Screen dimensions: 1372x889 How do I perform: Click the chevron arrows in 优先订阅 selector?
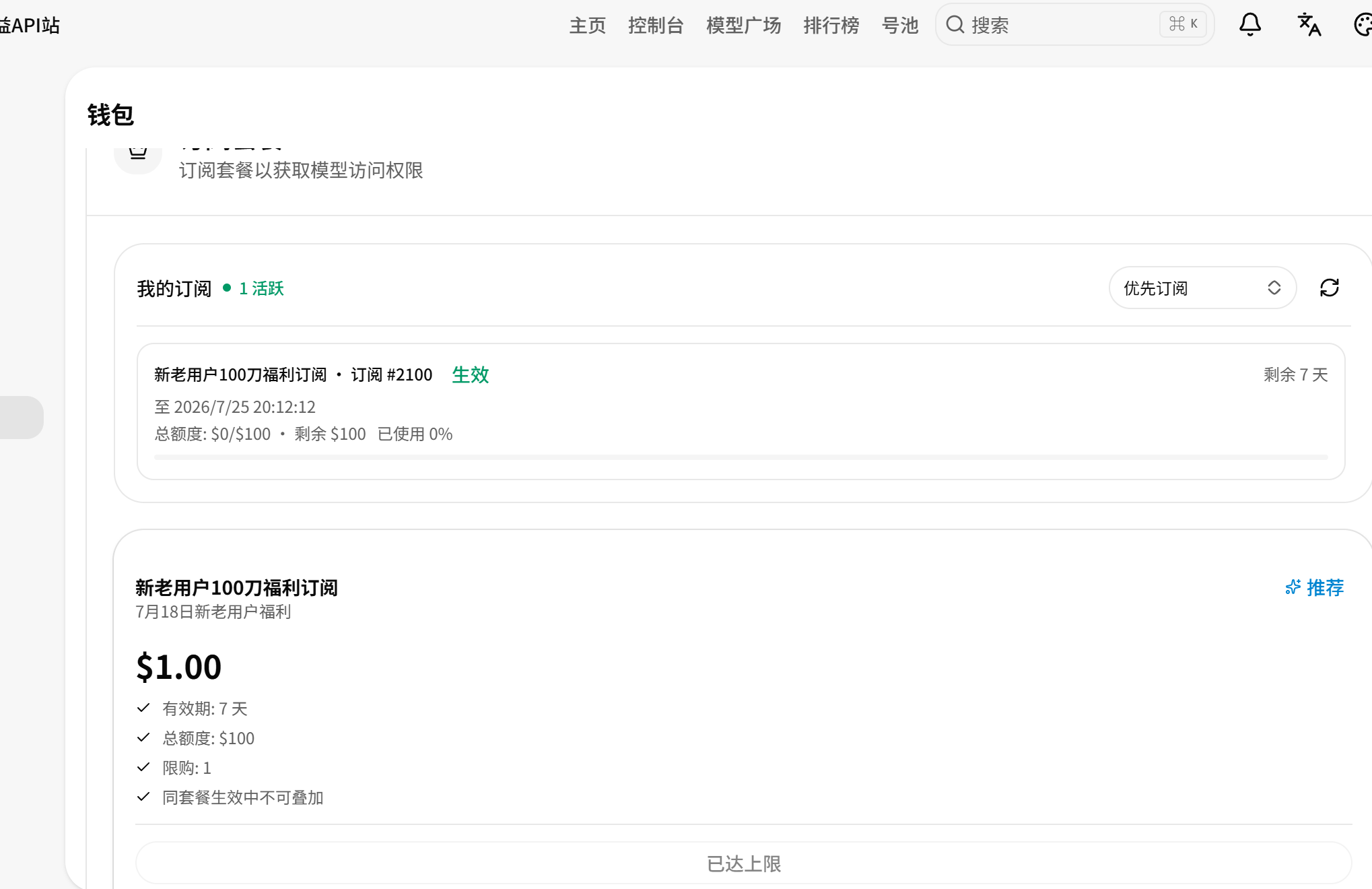pyautogui.click(x=1274, y=288)
